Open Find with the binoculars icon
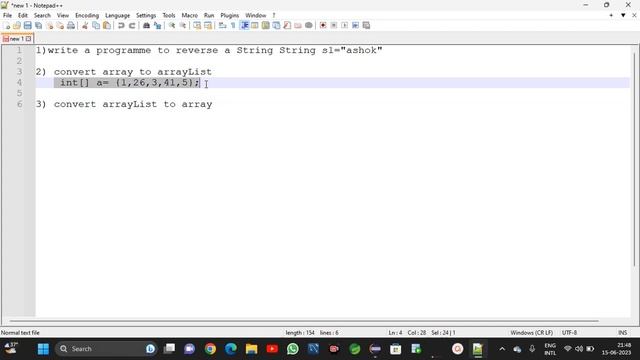640x360 pixels. click(146, 25)
